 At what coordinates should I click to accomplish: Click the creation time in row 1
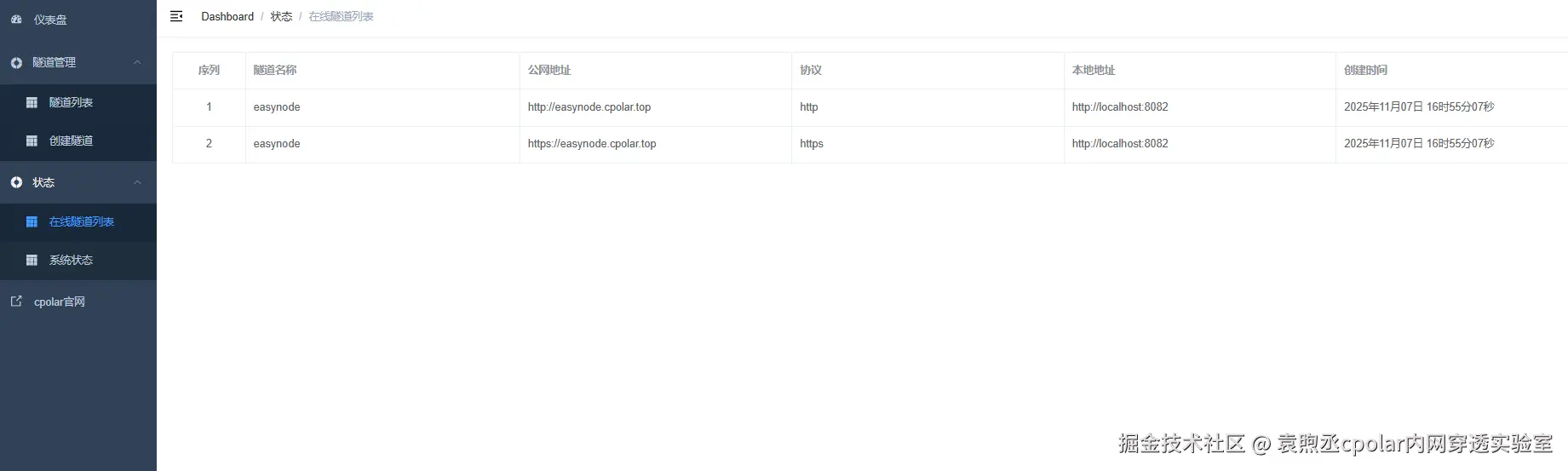pos(1419,107)
